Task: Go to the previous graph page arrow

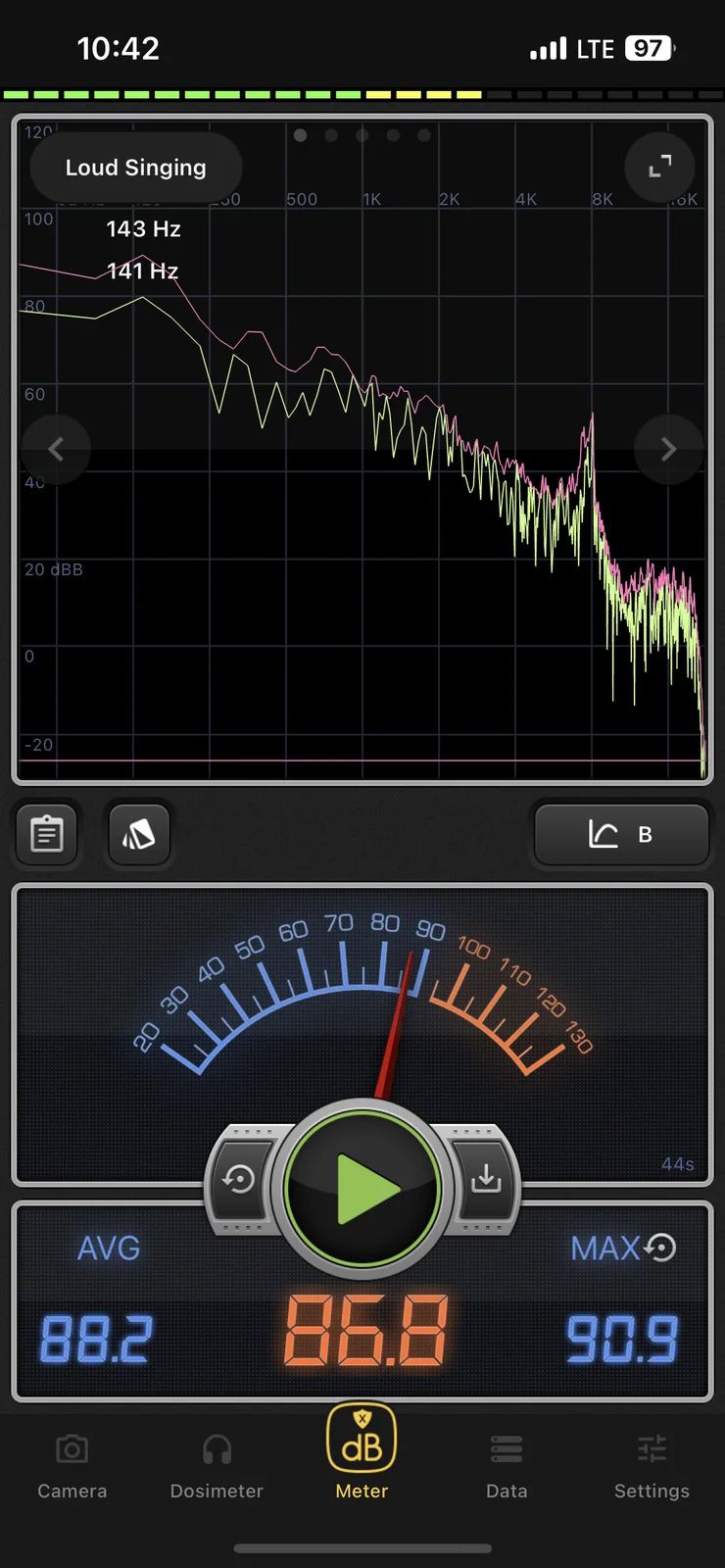Action: 56,449
